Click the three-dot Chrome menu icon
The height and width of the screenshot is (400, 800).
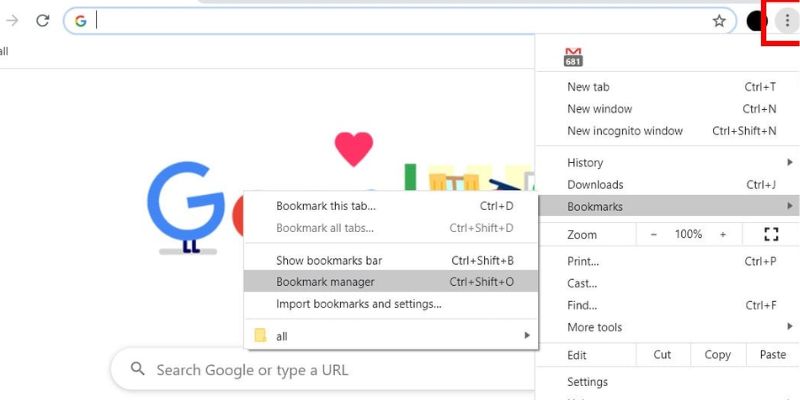(x=787, y=20)
